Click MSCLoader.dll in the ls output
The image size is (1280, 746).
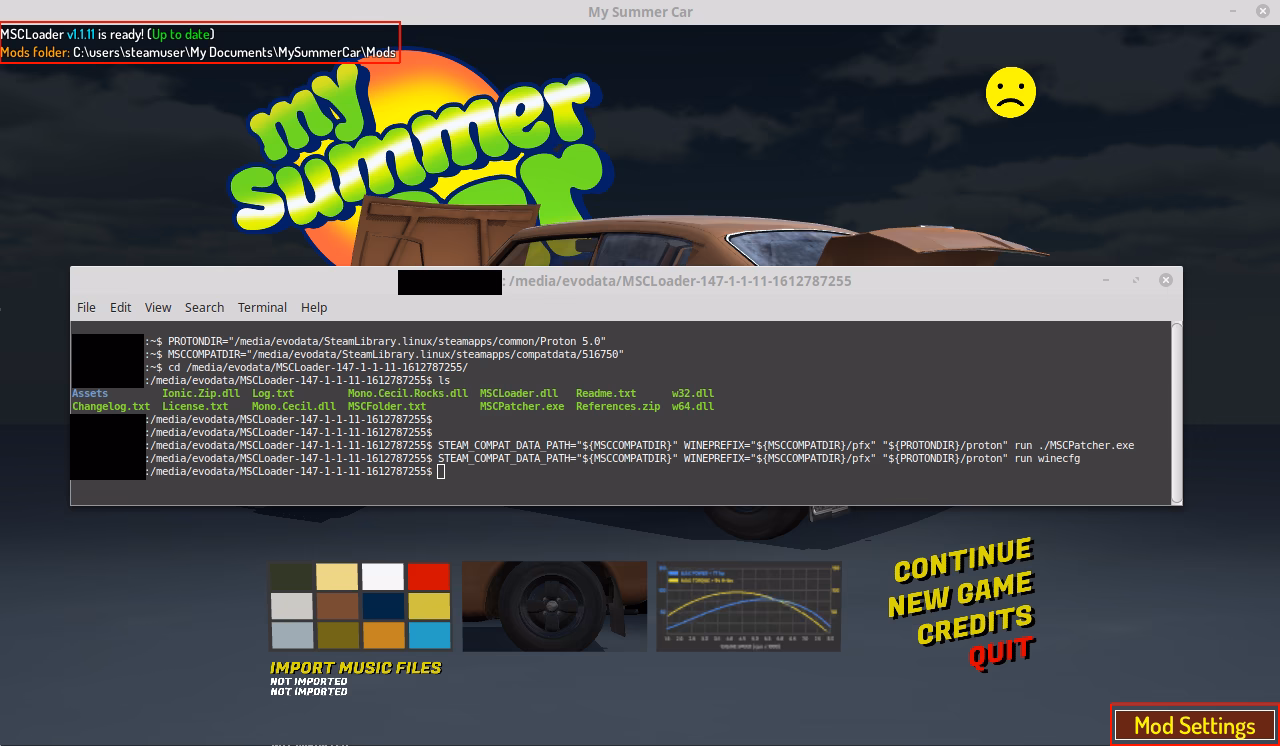pyautogui.click(x=519, y=394)
